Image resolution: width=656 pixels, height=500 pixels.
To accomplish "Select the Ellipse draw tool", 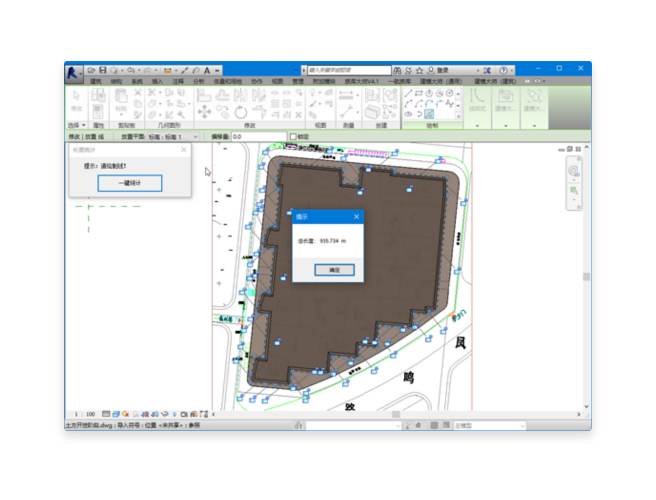I will [x=408, y=114].
